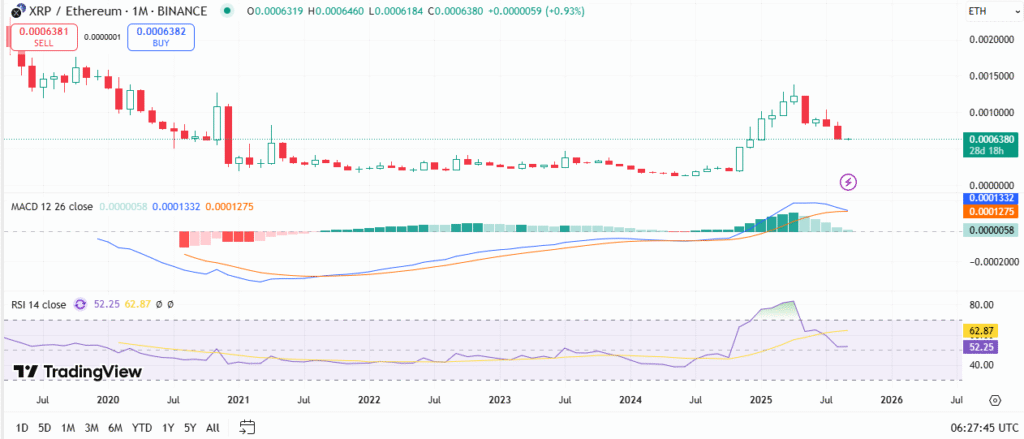Screen dimensions: 1024x439
Task: Click the orange MACD signal value 0.0001275
Action: point(989,211)
